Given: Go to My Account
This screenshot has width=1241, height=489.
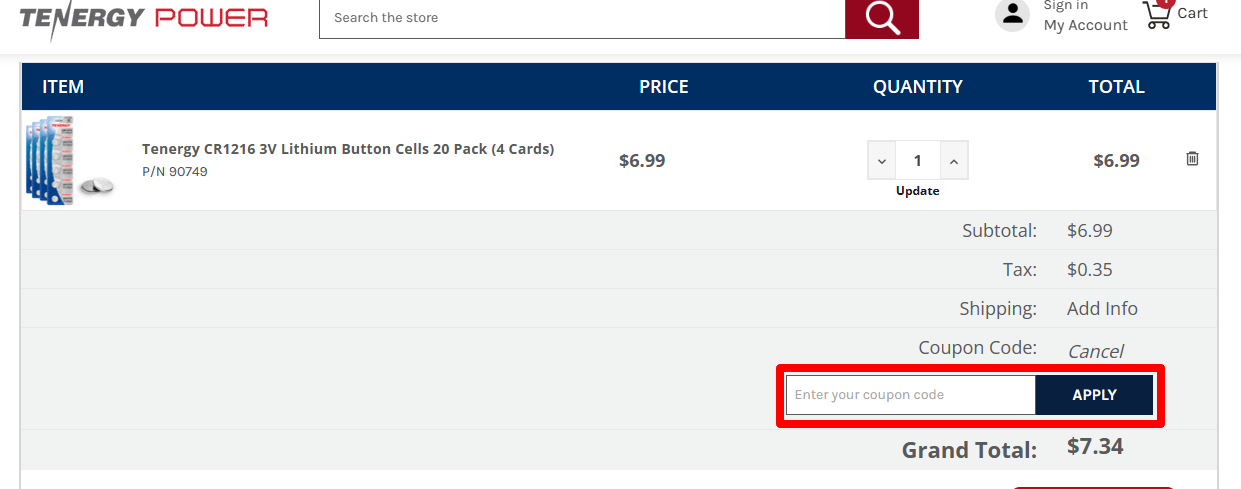Looking at the screenshot, I should click(1085, 26).
